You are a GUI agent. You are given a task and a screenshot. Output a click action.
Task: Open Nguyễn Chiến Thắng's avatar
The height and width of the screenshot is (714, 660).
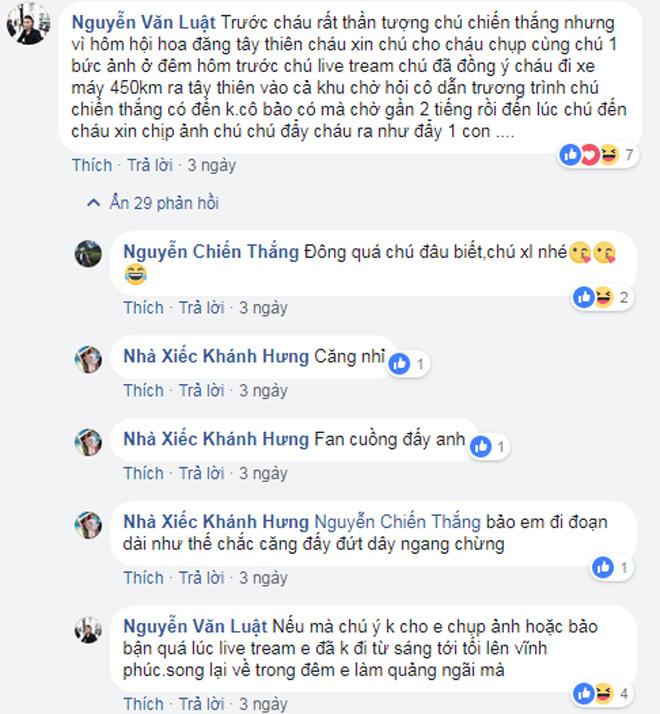tap(88, 254)
